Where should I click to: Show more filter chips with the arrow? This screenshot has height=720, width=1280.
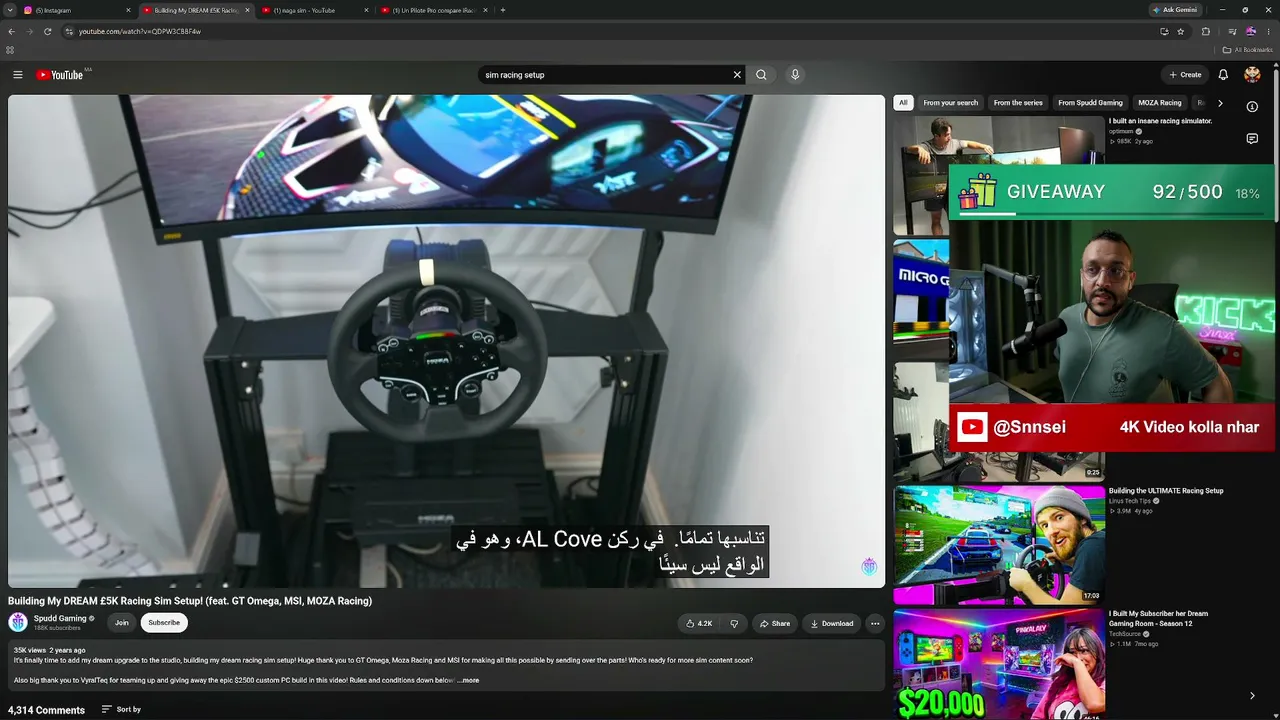click(x=1220, y=103)
